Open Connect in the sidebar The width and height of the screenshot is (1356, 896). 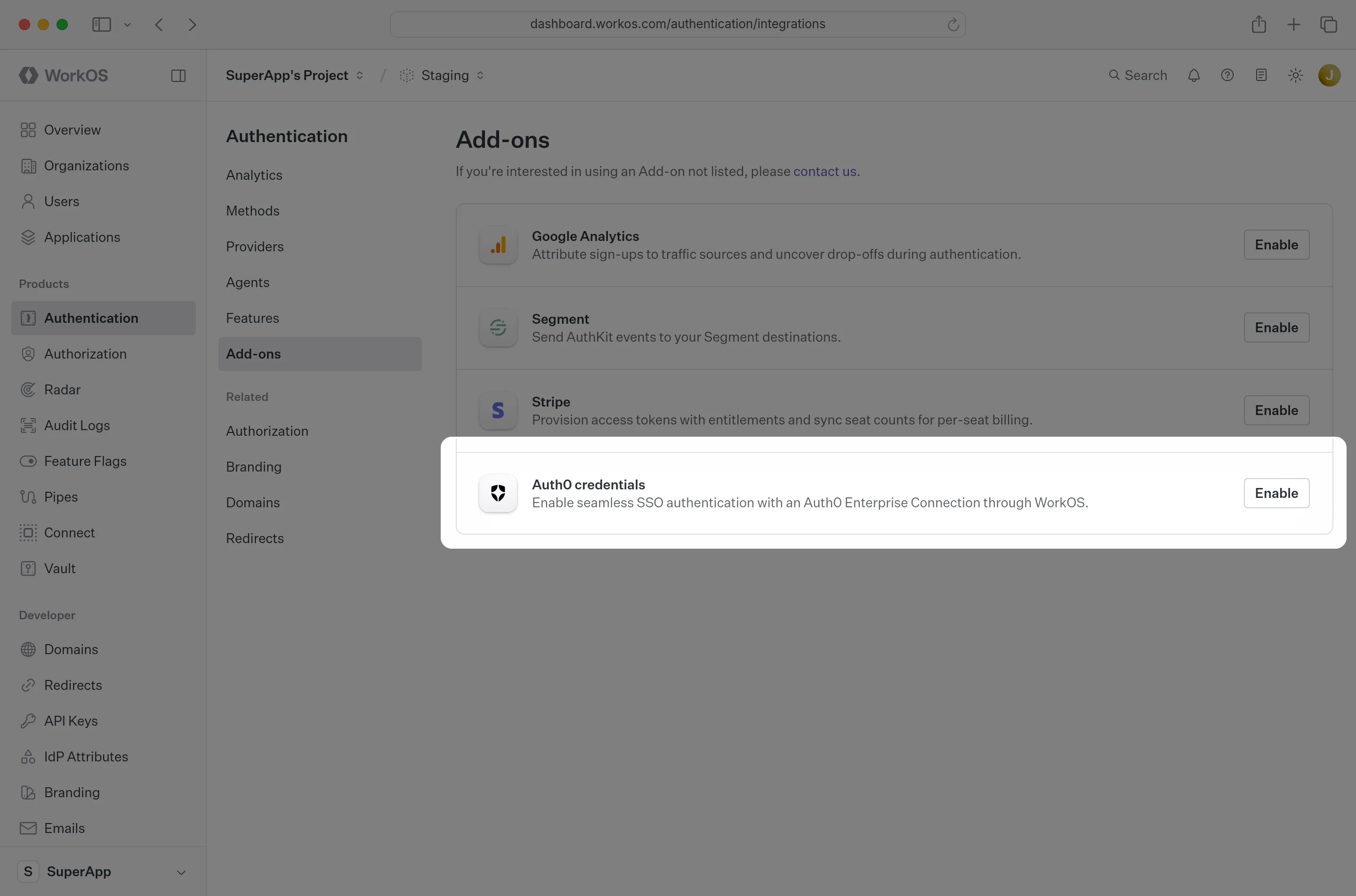(x=104, y=533)
